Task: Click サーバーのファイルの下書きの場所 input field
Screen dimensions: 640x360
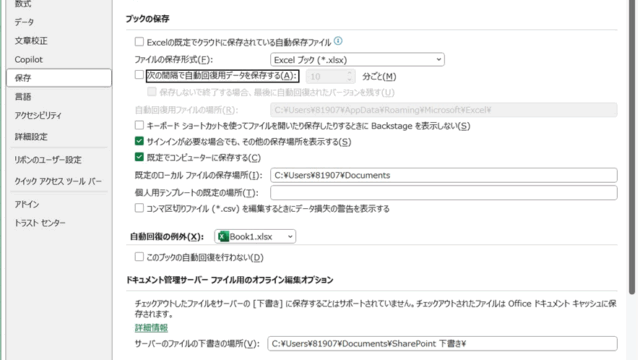Action: (x=442, y=344)
